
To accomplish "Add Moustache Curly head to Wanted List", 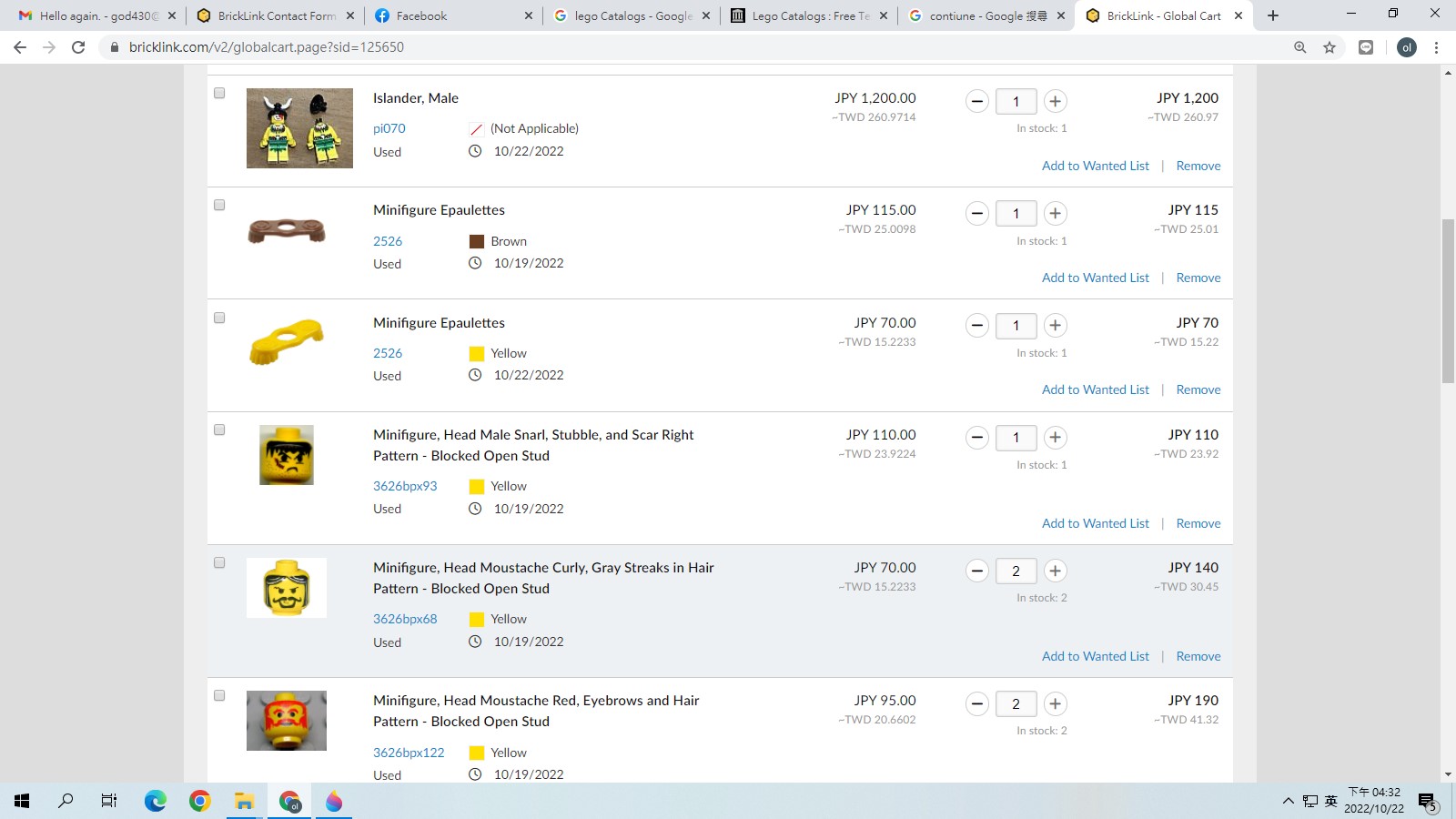I will (x=1096, y=656).
